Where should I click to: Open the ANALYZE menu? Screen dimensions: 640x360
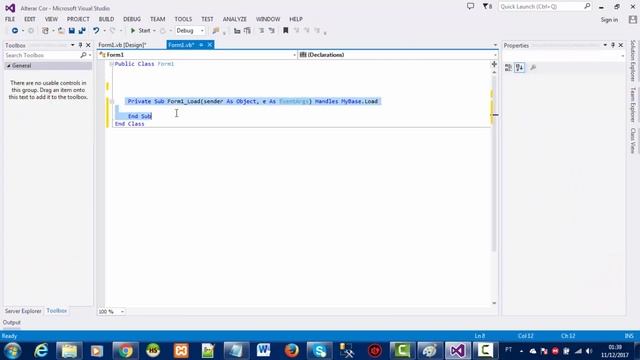tap(235, 19)
